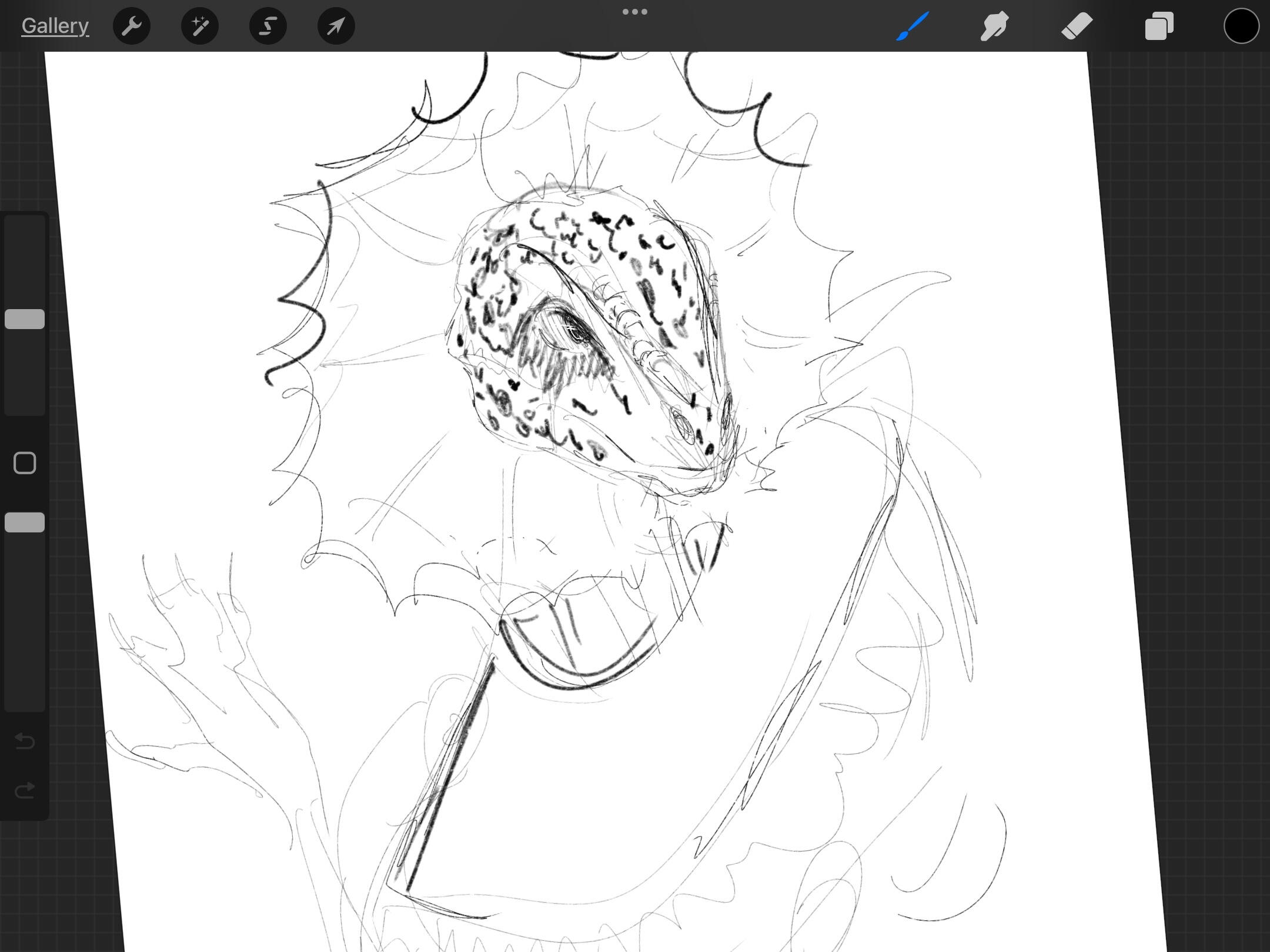Open the black active color swatch

[1241, 26]
